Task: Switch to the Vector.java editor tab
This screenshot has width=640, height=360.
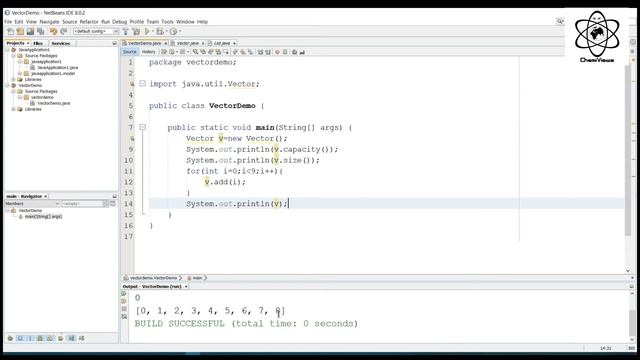Action: pos(188,43)
